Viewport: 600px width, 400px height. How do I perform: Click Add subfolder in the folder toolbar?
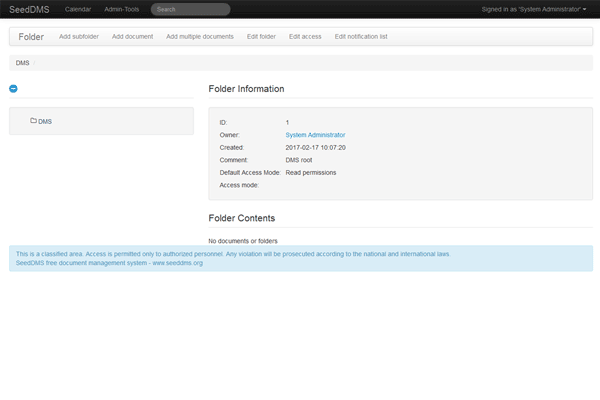pyautogui.click(x=79, y=36)
